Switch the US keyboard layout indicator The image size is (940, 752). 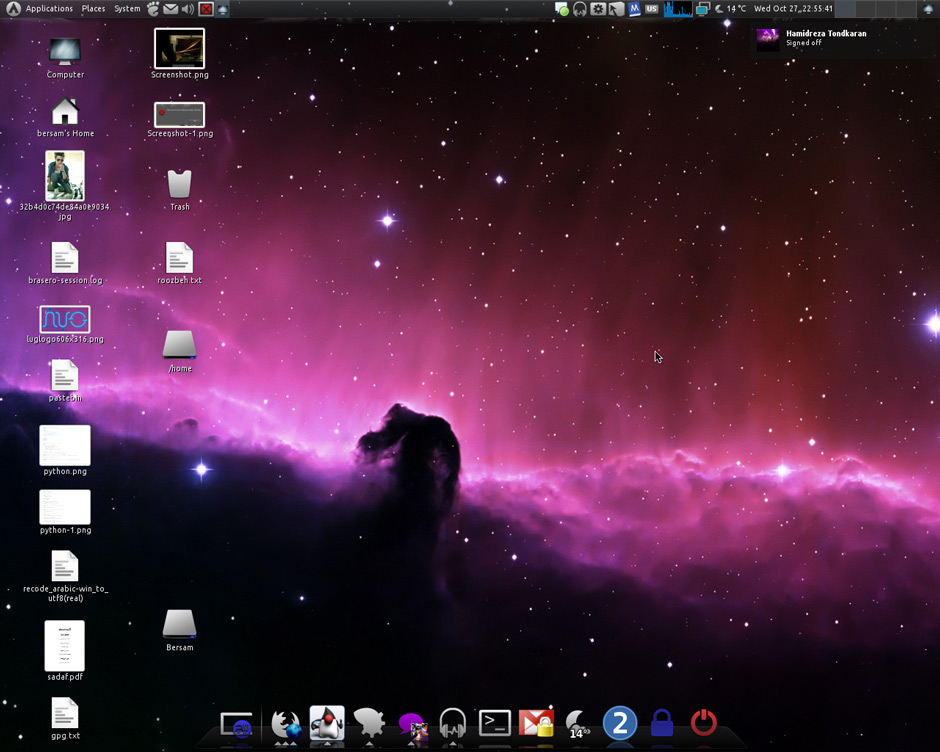652,8
